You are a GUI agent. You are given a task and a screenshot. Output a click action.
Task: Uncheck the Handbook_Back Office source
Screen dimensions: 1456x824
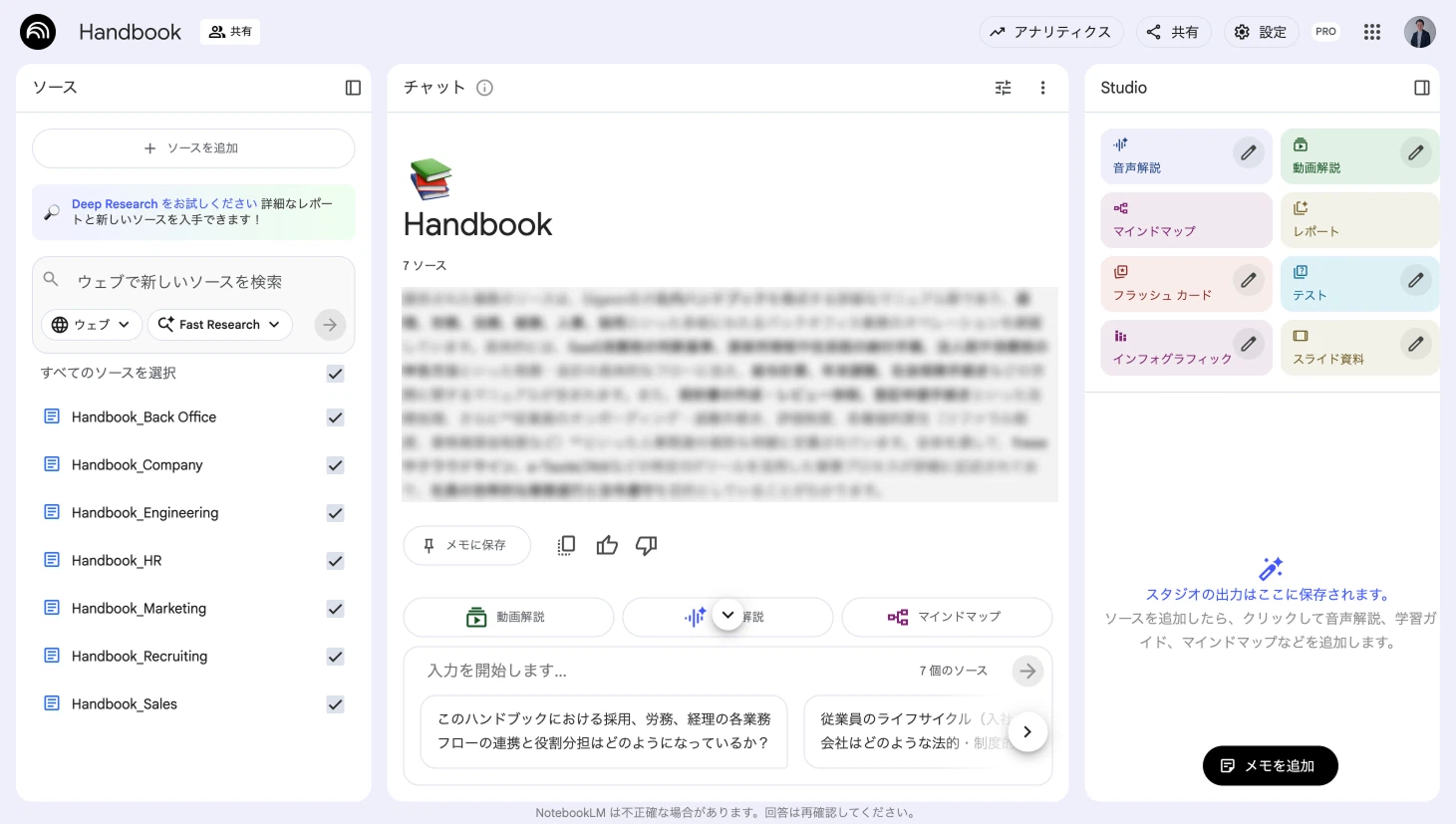coord(336,417)
